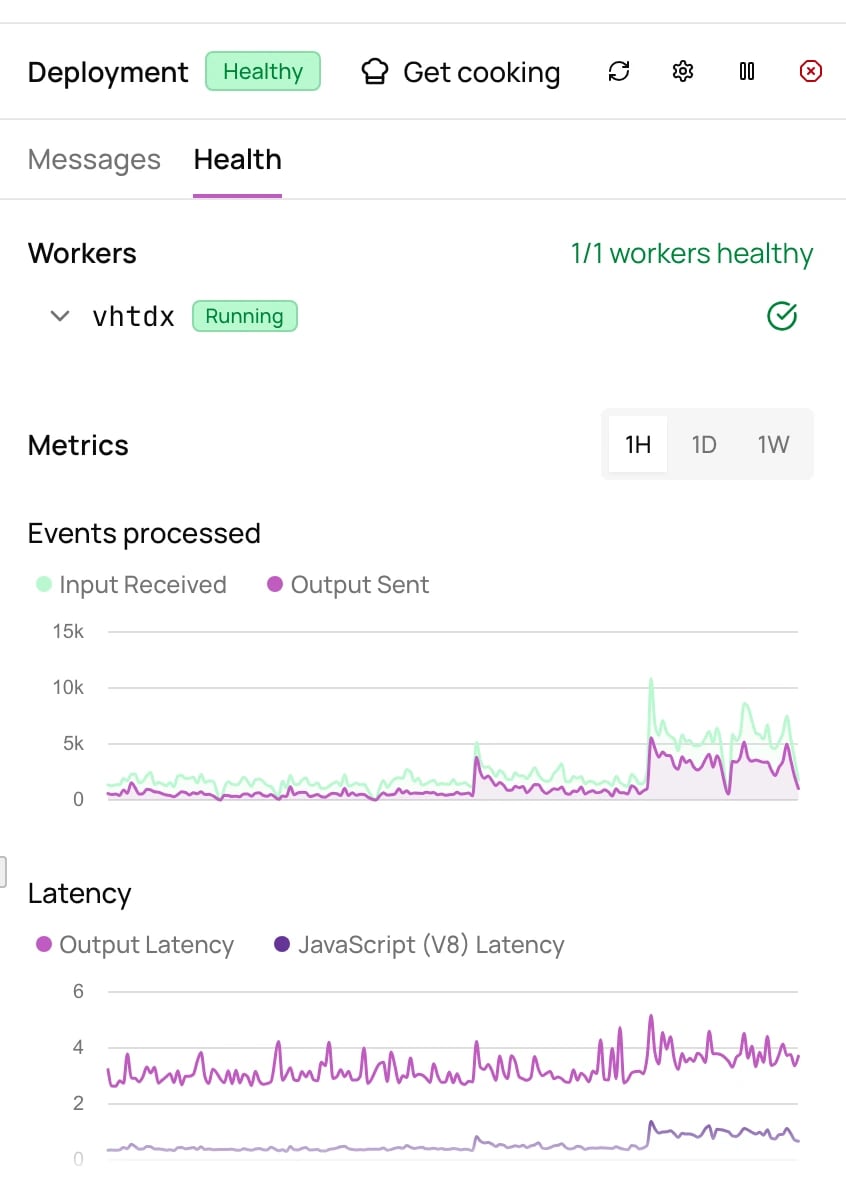This screenshot has width=846, height=1180.
Task: Toggle Output Latency legend series
Action: [x=135, y=944]
